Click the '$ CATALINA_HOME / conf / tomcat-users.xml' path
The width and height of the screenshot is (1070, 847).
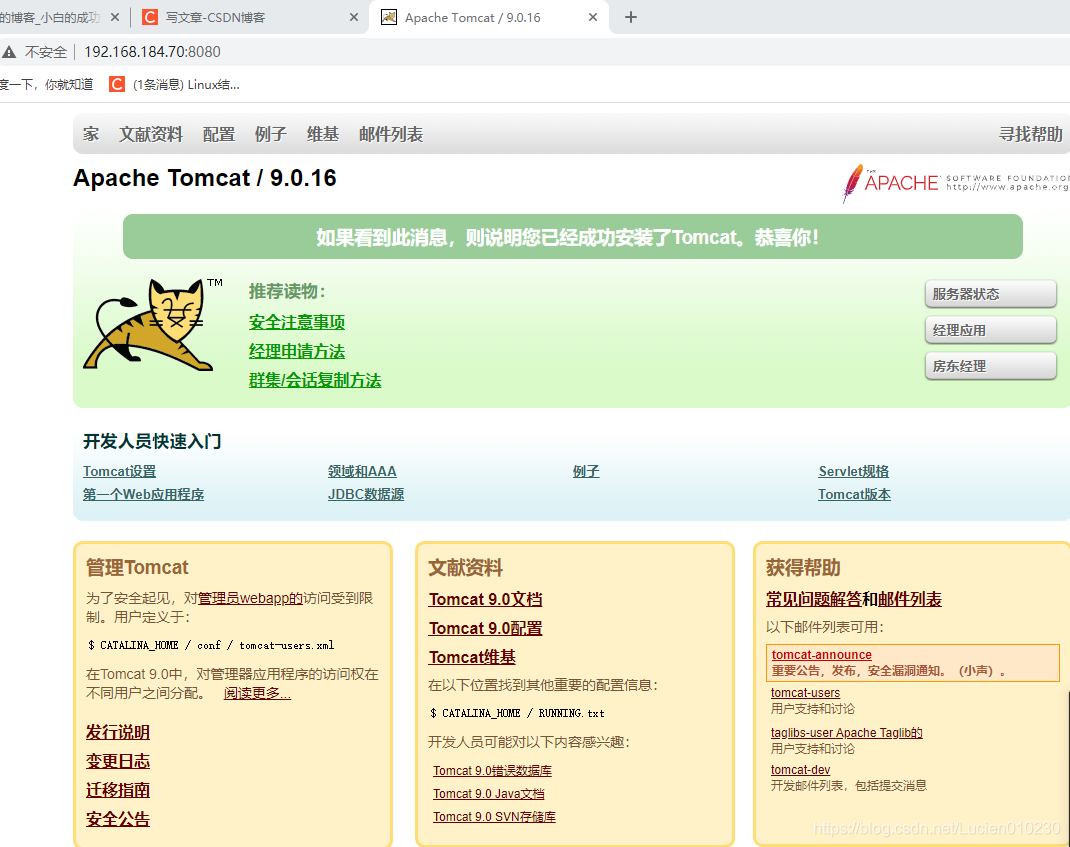tap(211, 645)
